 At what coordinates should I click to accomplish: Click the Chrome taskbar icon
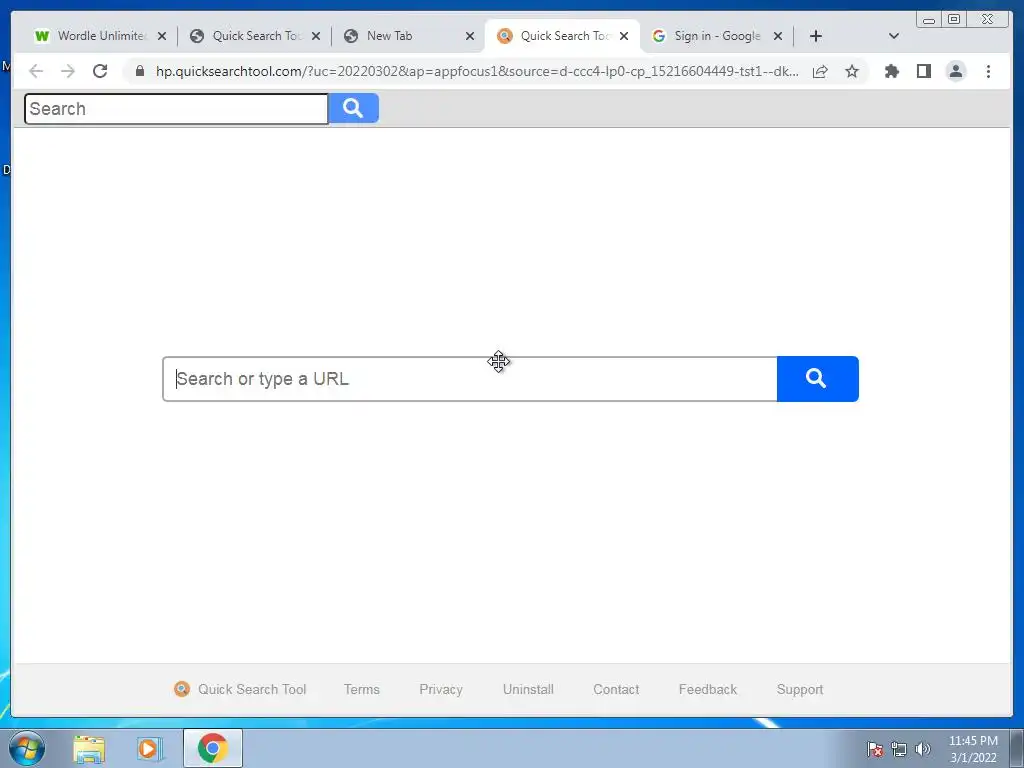213,748
